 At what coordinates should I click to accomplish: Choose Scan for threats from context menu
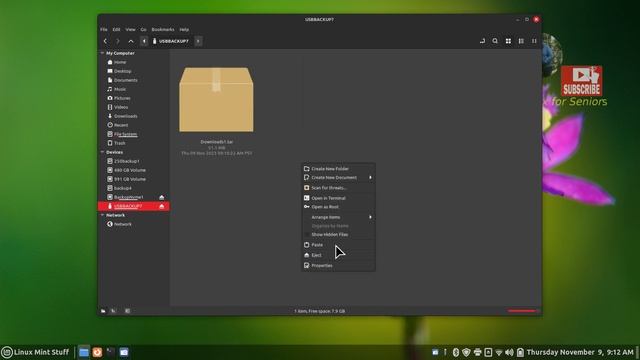[338, 188]
